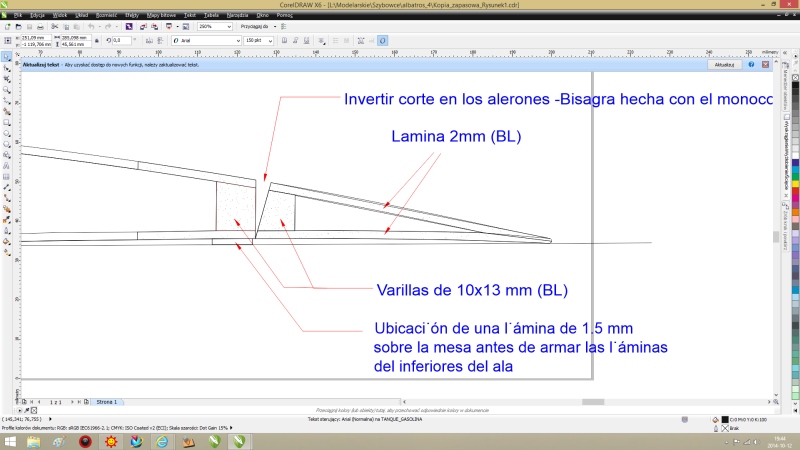Select the Pick tool in the toolbox

pos(6,57)
